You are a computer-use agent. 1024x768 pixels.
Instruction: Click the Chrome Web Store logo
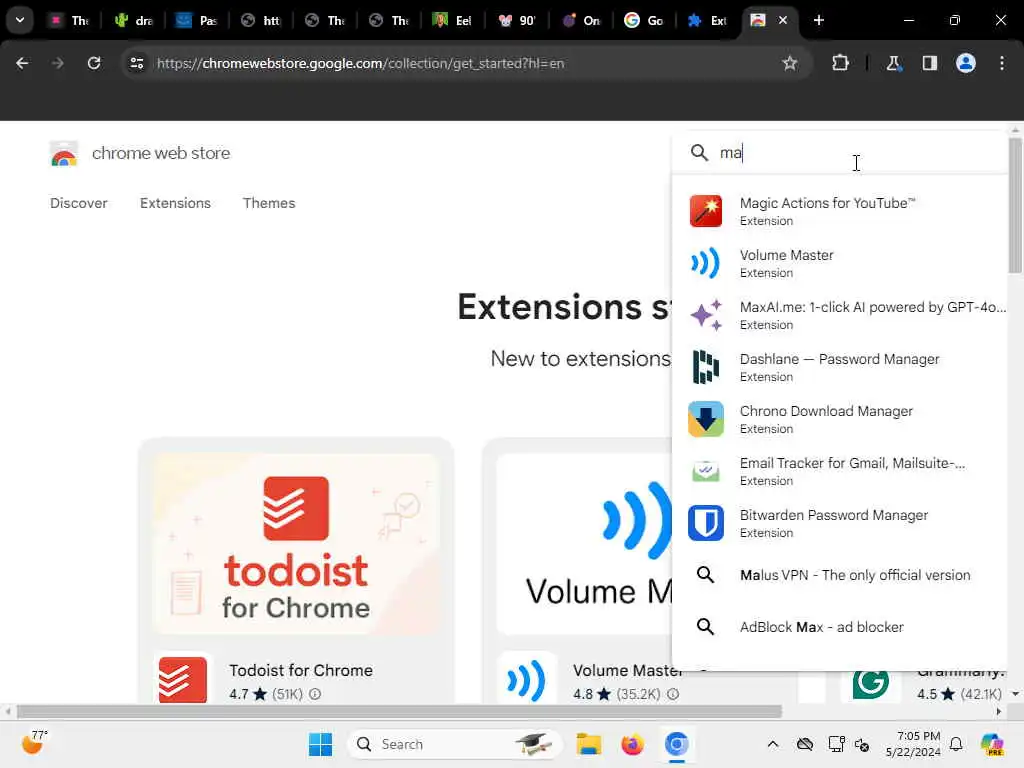tap(64, 153)
